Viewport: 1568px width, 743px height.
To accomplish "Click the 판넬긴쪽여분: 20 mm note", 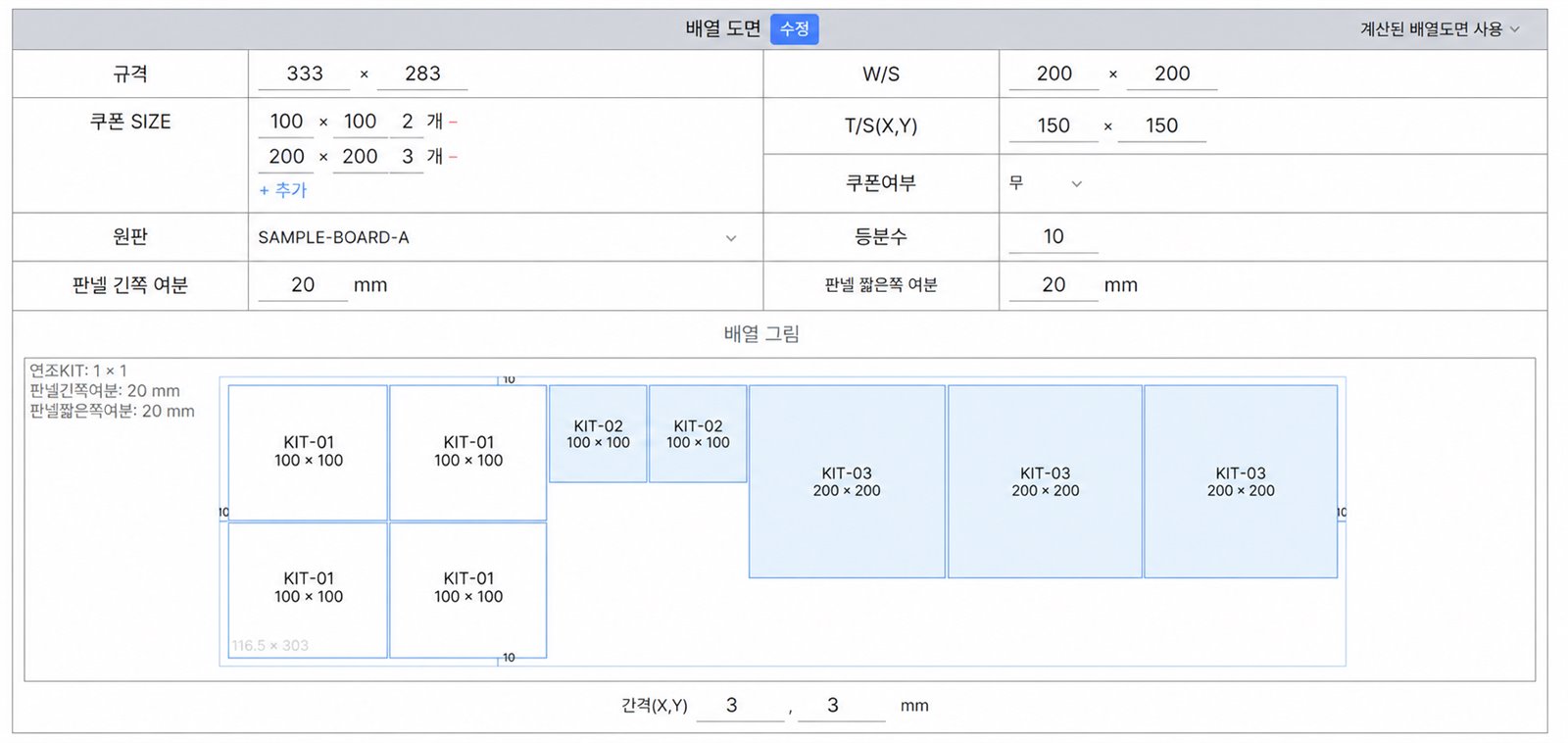I will click(105, 391).
